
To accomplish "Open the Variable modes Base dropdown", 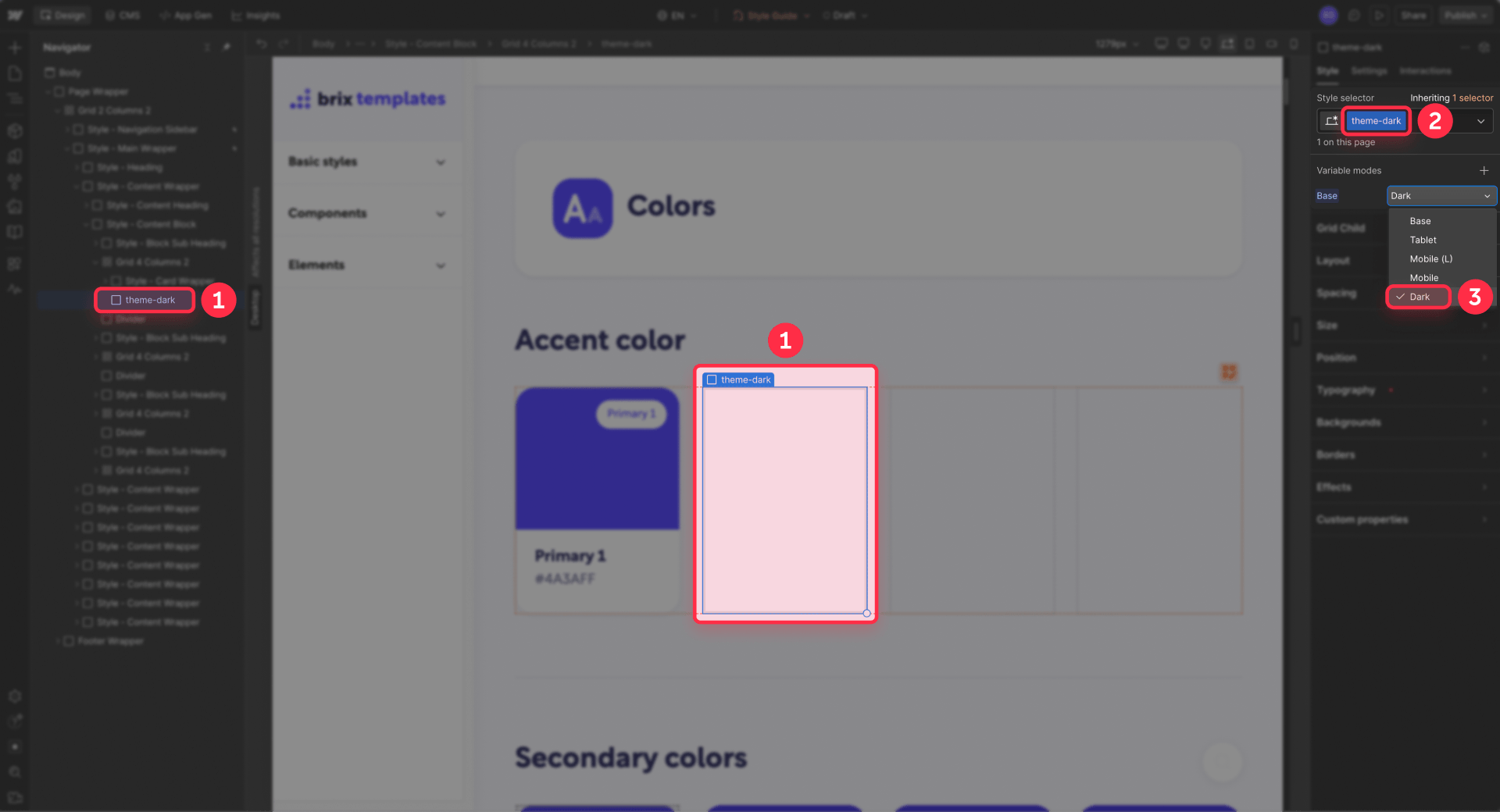I will click(x=1441, y=196).
